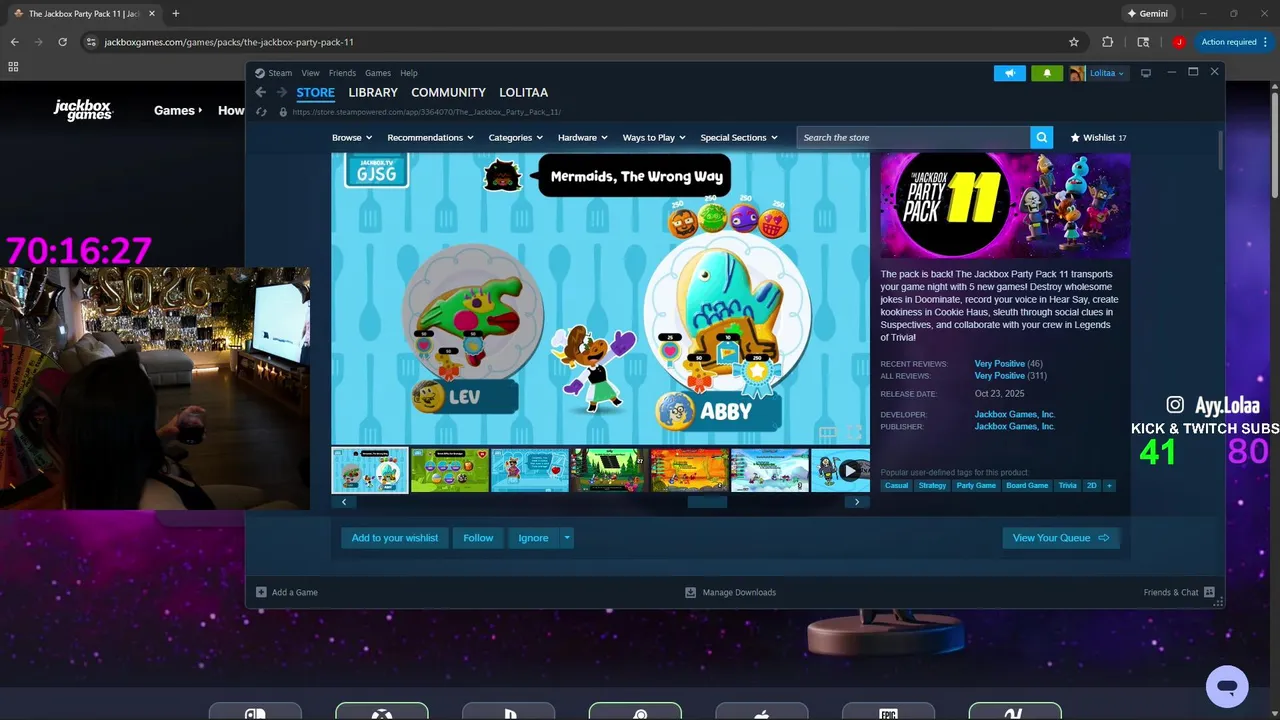This screenshot has height=720, width=1280.
Task: Click the Casual tag
Action: (897, 486)
